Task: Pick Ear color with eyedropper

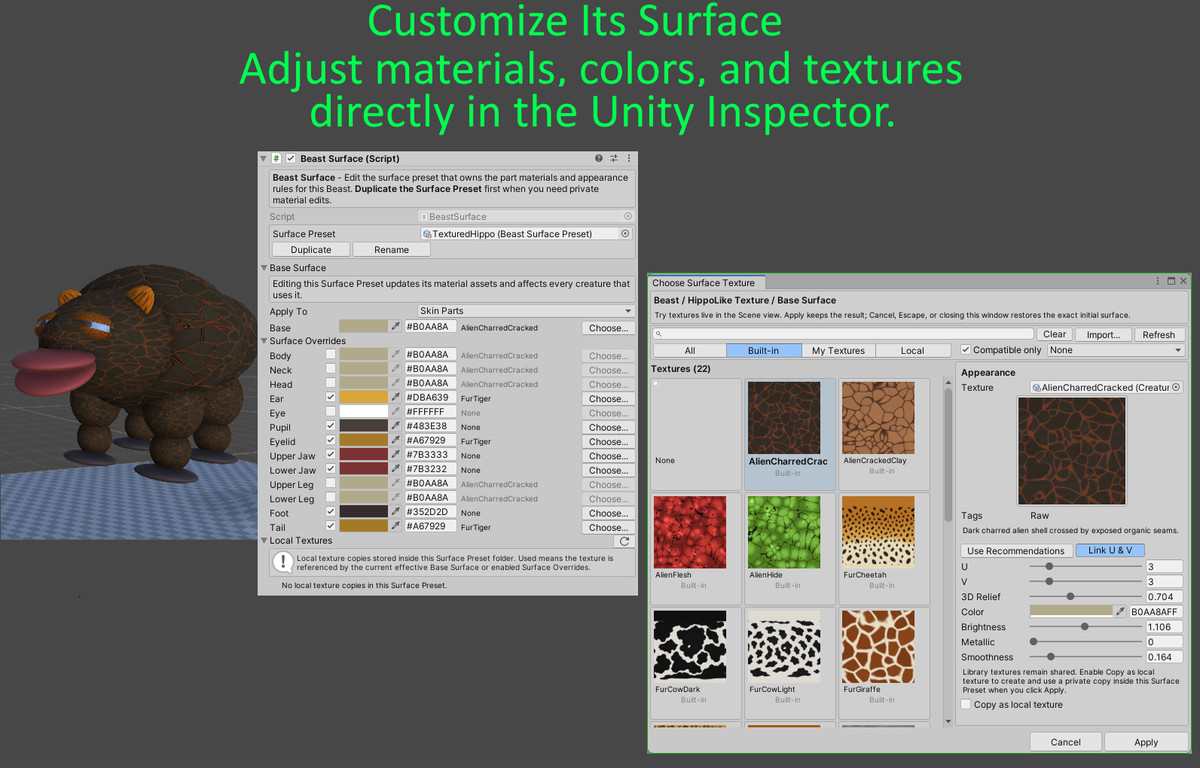Action: (x=395, y=398)
